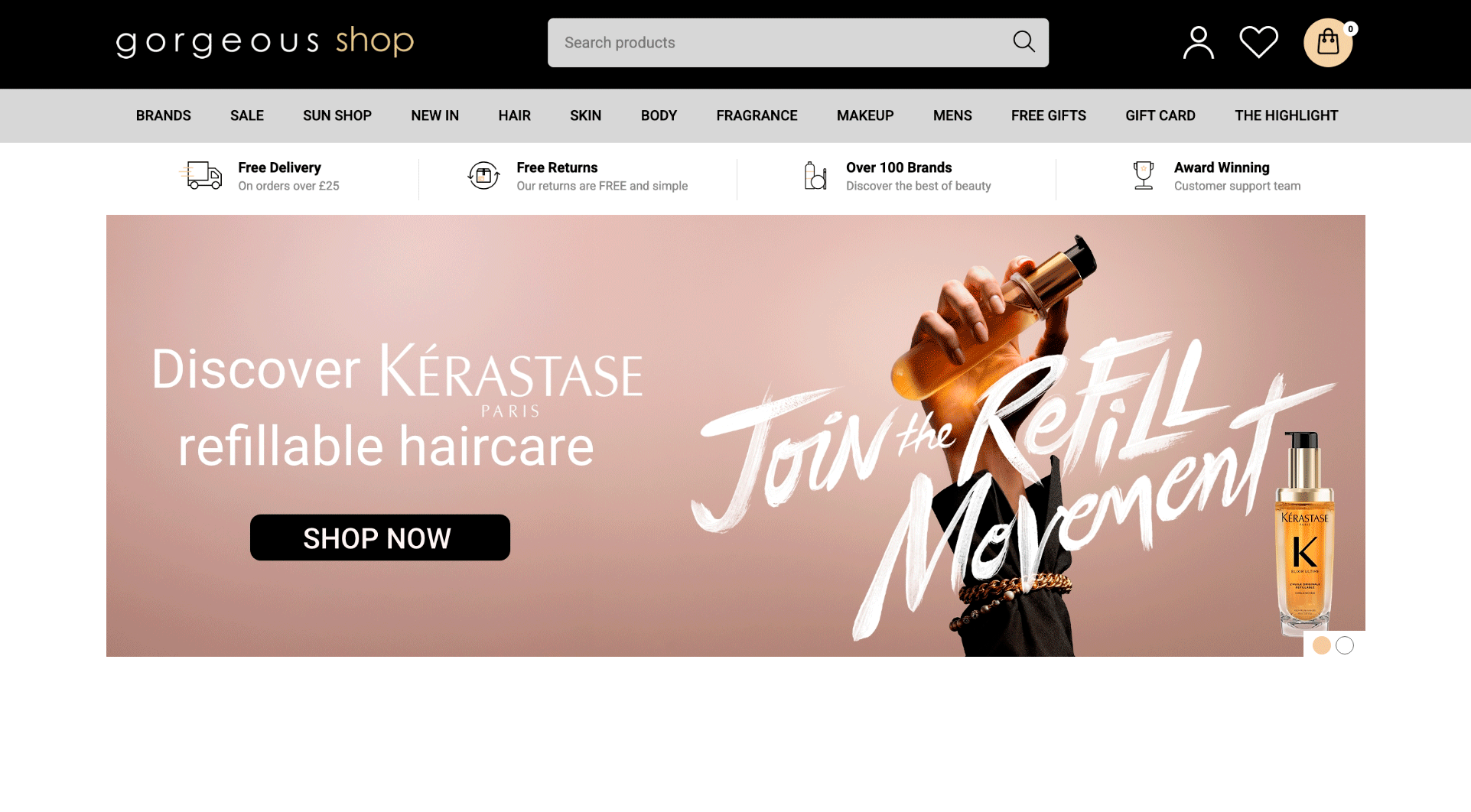Screen dimensions: 1471x812
Task: Open the shopping bag cart icon
Action: coord(1329,43)
